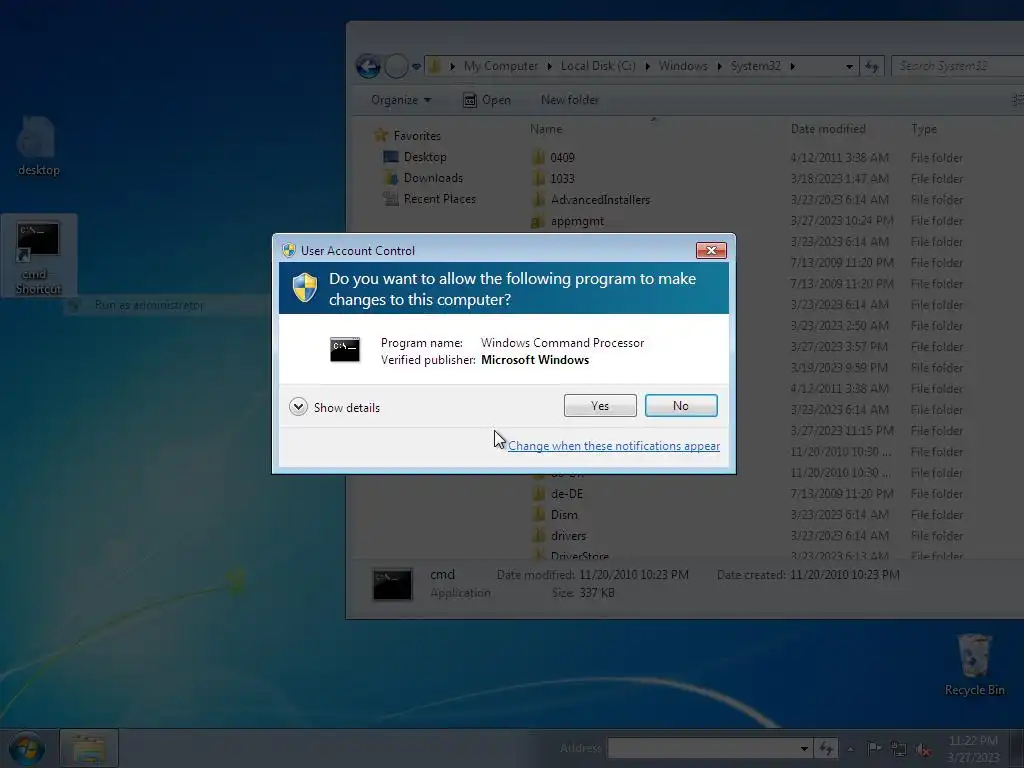Select the cmd Shortcut desktop icon
Image resolution: width=1024 pixels, height=768 pixels.
39,257
